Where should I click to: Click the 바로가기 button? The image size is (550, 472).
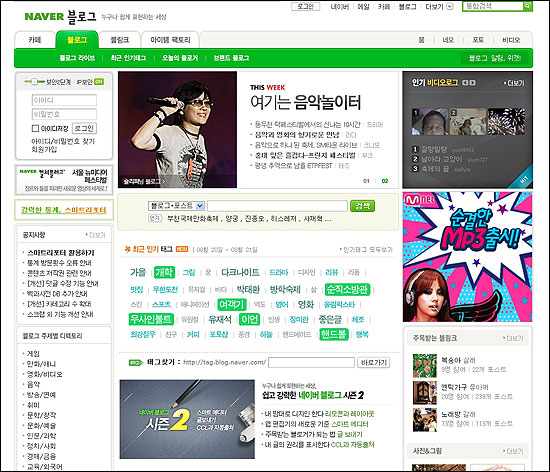[x=374, y=363]
